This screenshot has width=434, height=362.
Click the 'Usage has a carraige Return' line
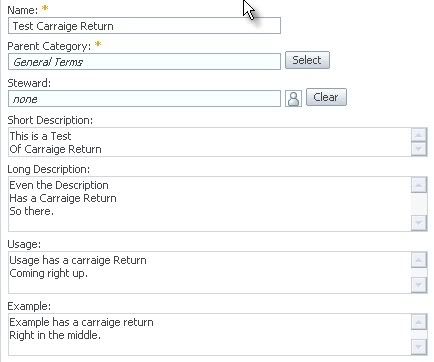[x=78, y=260]
